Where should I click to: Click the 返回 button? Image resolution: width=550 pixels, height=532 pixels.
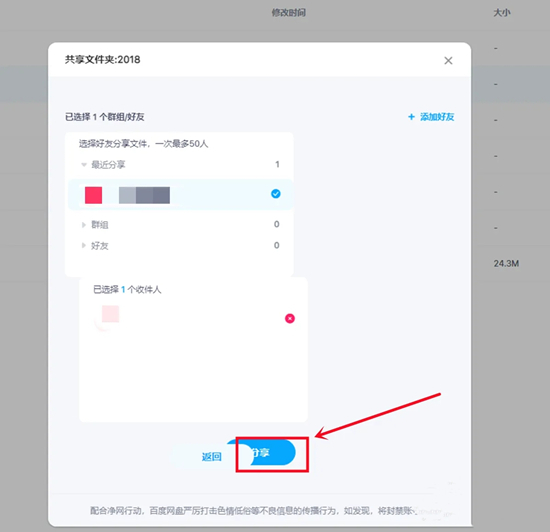[212, 457]
